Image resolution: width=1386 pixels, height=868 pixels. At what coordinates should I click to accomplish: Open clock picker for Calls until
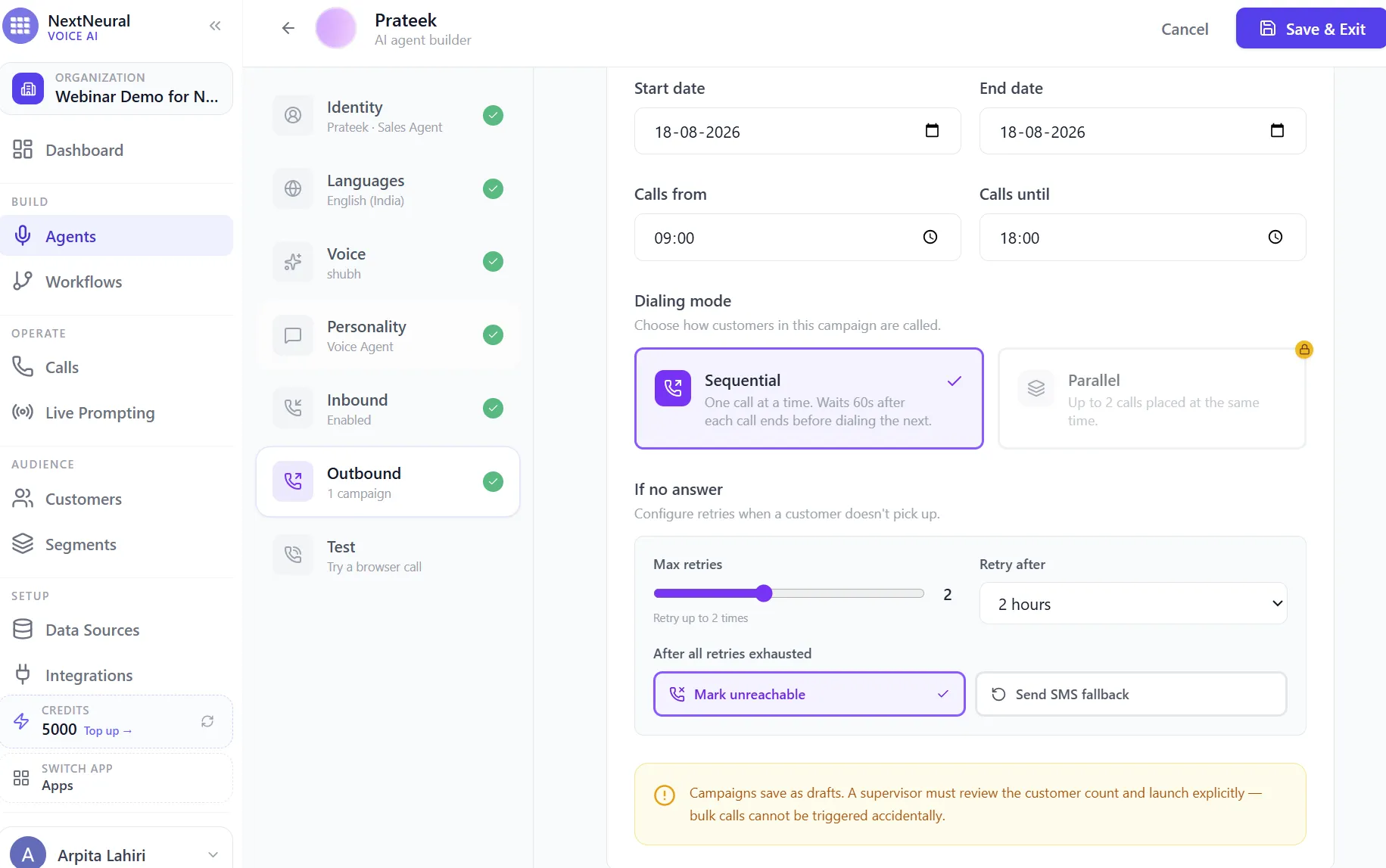1275,237
